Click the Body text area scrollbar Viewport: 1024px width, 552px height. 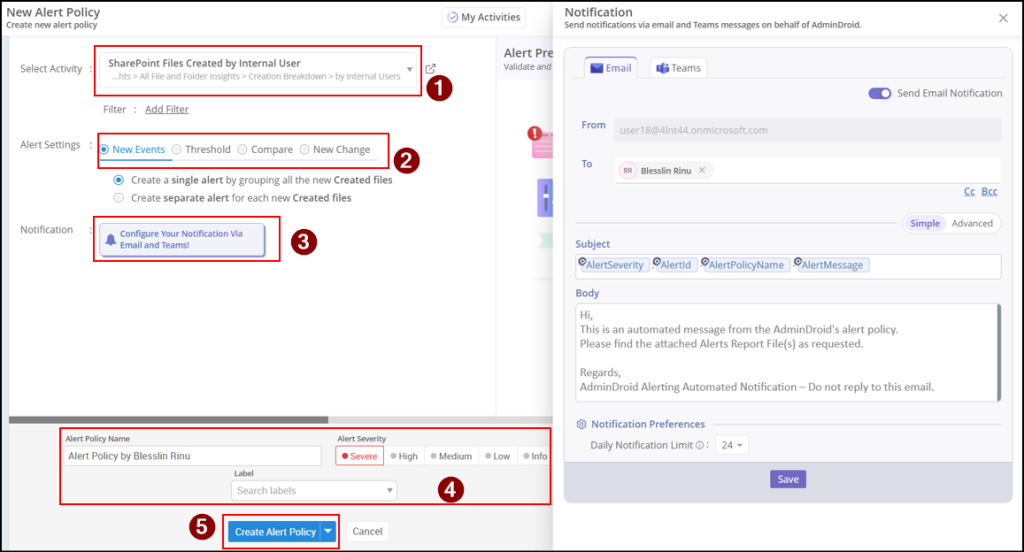click(999, 353)
